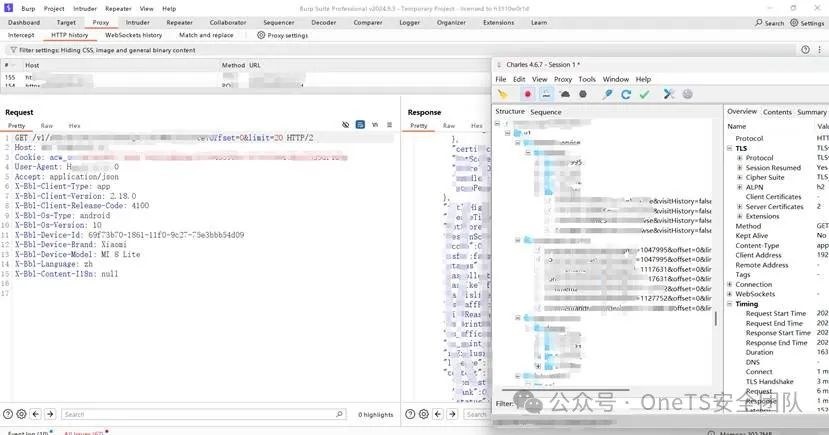Open the Summary tab in Charles

click(x=812, y=112)
